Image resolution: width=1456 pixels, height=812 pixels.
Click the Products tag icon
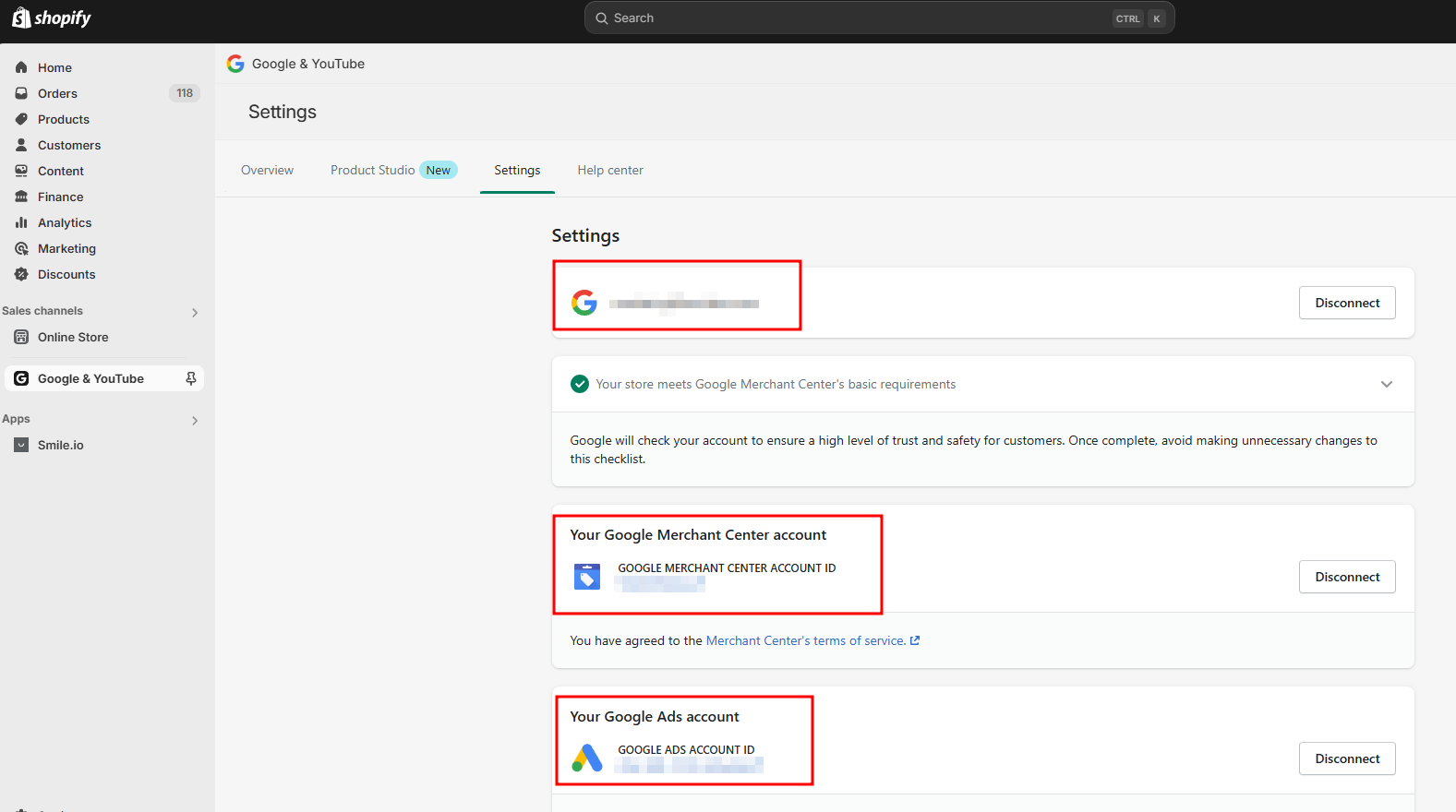pyautogui.click(x=21, y=119)
